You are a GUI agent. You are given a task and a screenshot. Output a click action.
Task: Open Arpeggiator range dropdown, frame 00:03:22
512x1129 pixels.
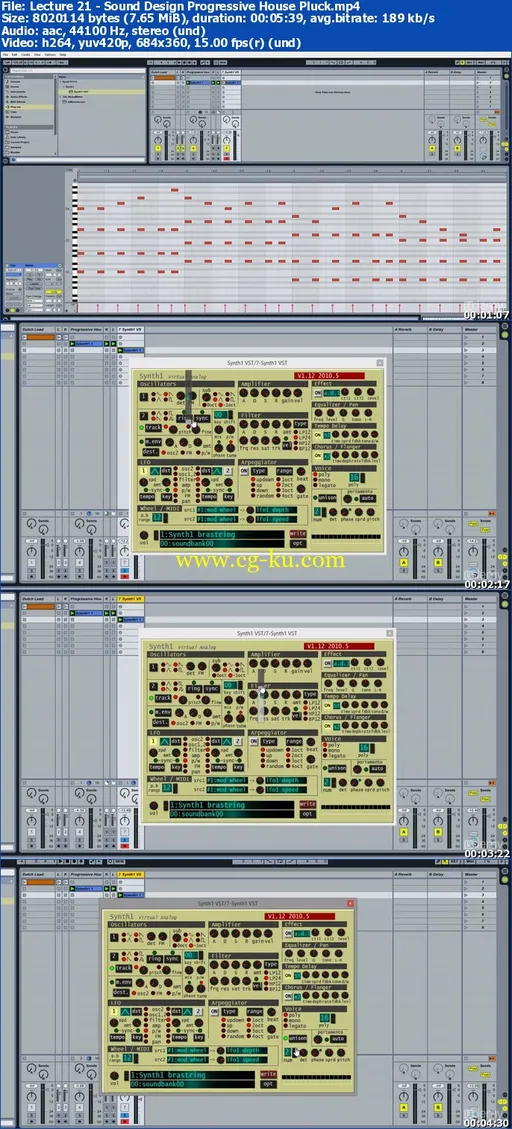point(294,742)
